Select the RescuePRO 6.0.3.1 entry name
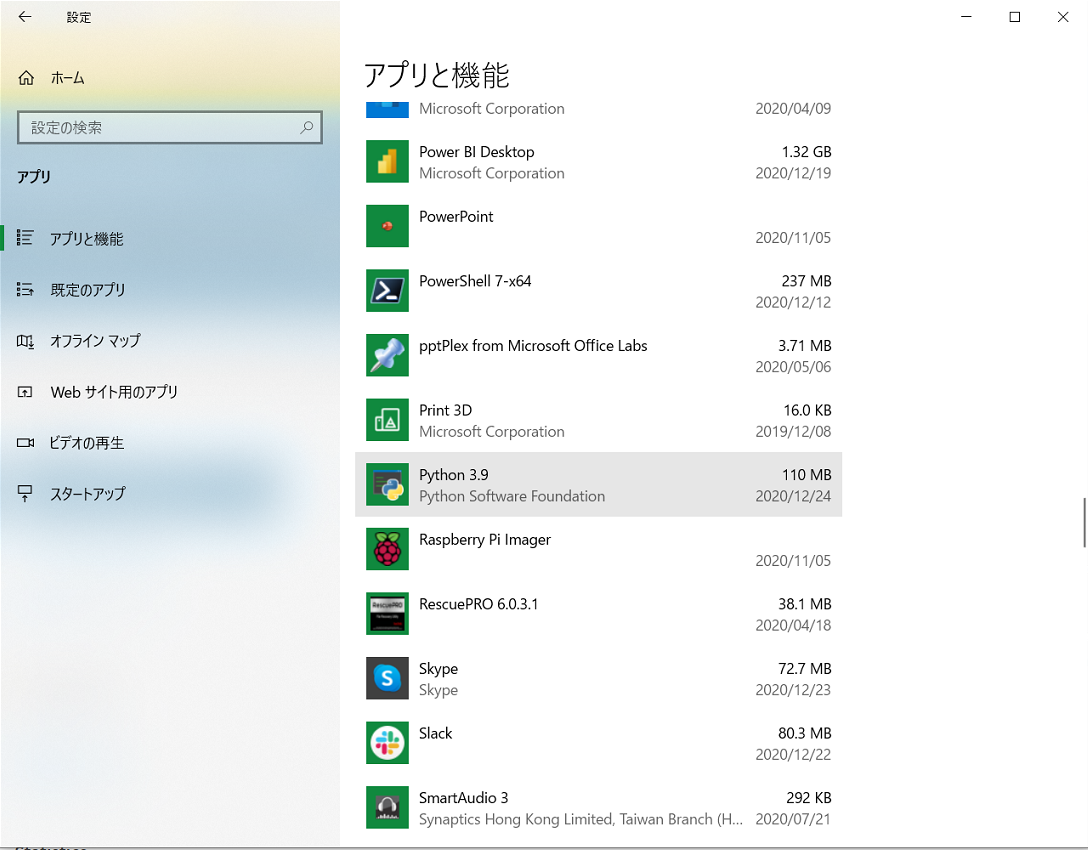Image resolution: width=1088 pixels, height=850 pixels. (x=479, y=604)
